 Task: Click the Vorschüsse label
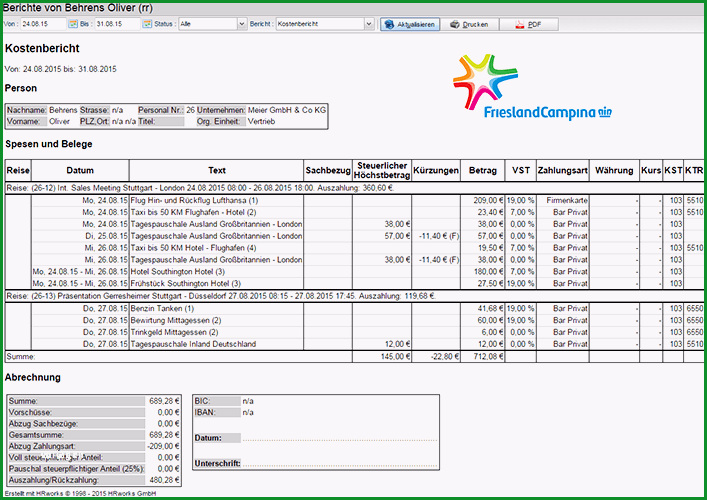pos(30,413)
